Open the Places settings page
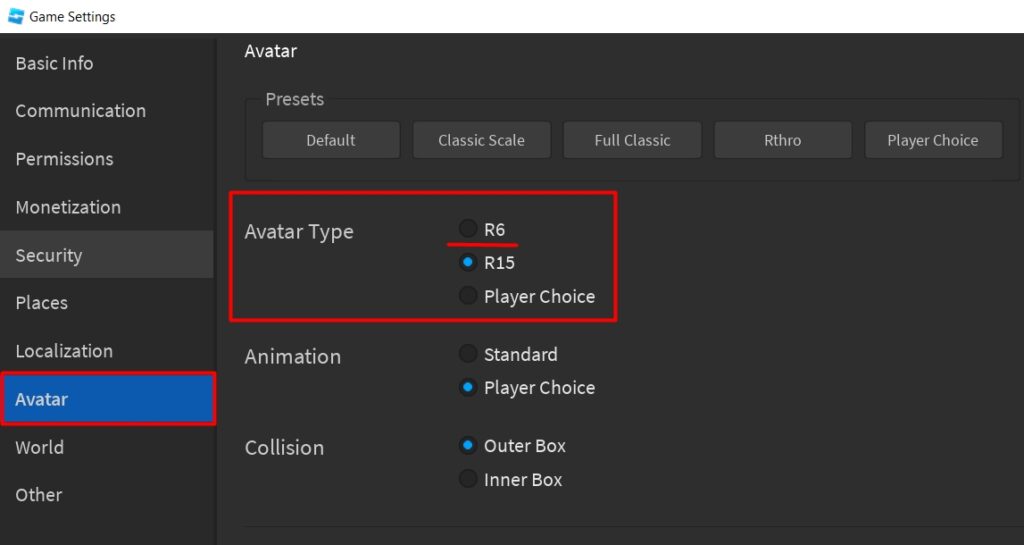 click(108, 303)
